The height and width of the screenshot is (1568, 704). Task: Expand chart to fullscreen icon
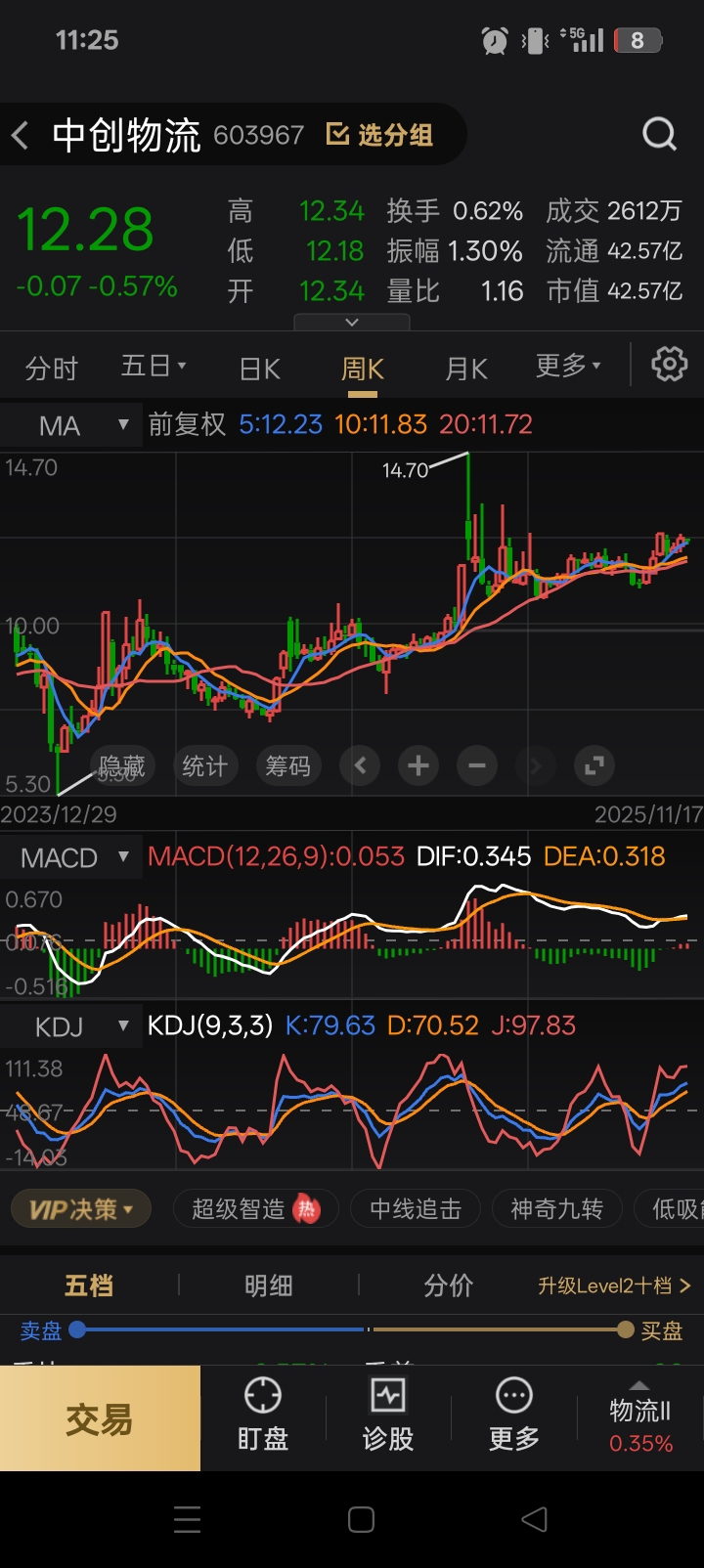[x=594, y=765]
